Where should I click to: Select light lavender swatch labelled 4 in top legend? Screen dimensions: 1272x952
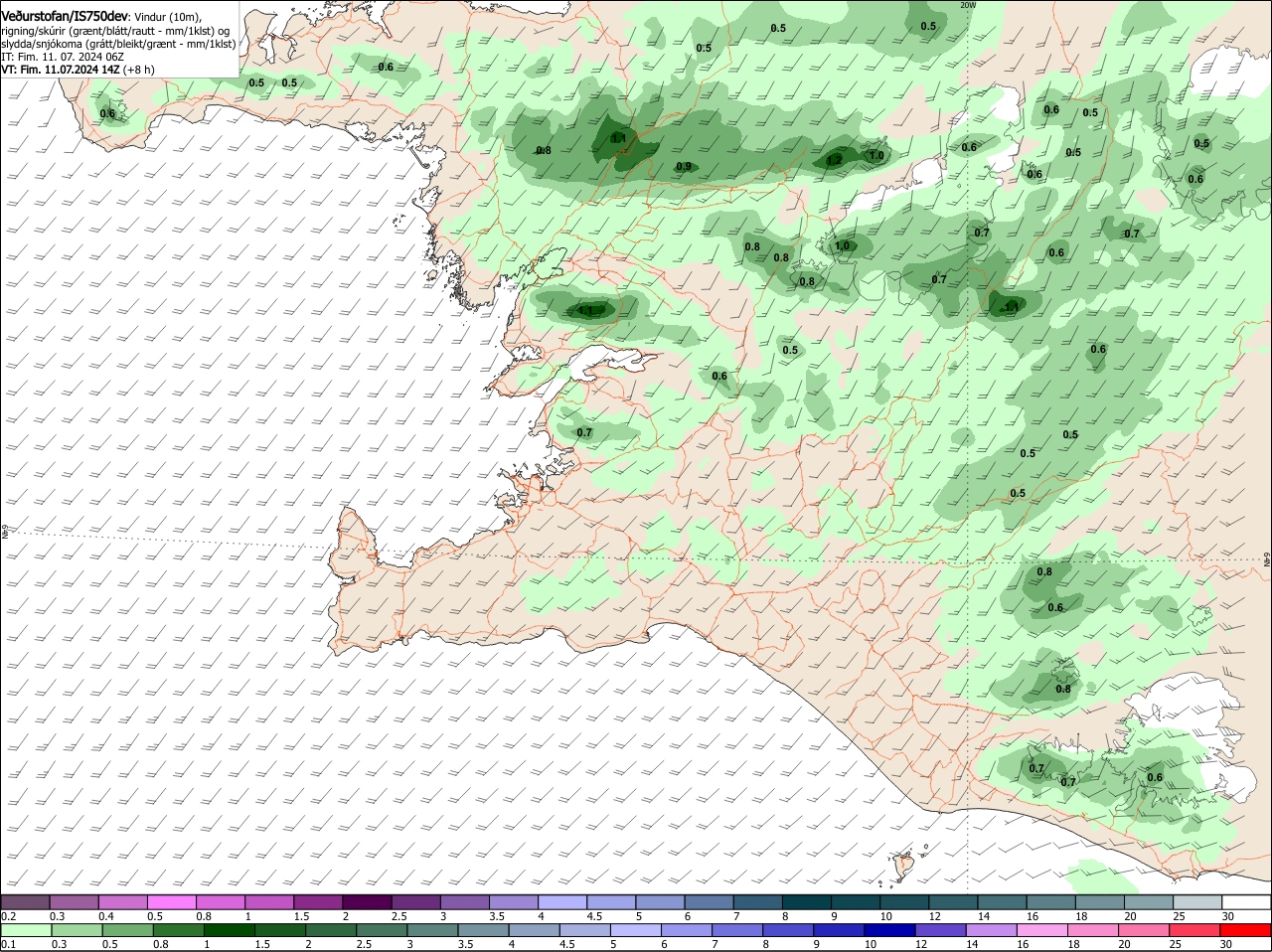562,901
